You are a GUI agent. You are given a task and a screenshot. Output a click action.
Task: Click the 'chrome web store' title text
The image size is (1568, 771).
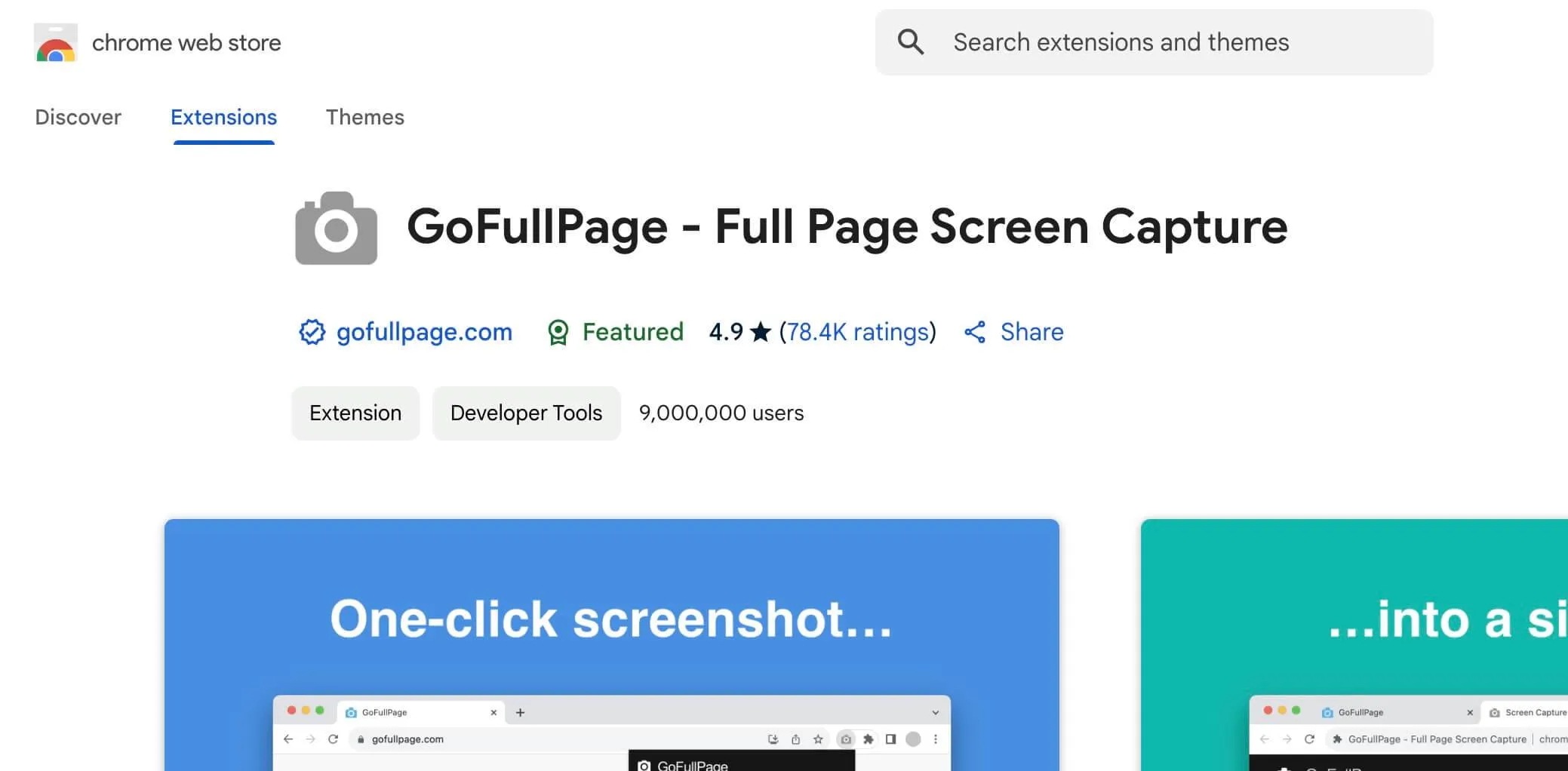pos(186,42)
